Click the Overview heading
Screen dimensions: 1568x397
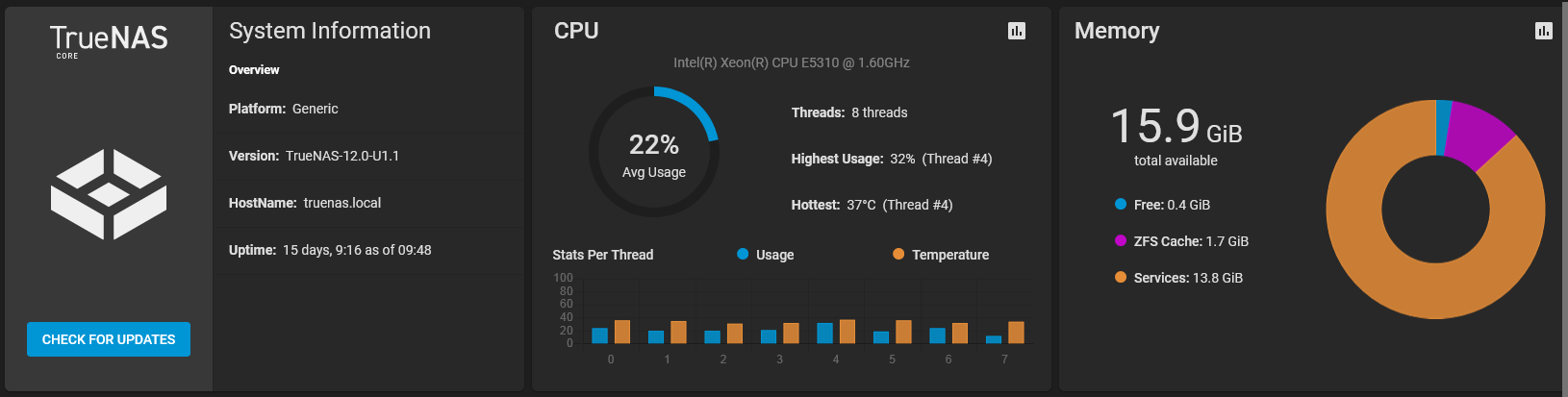(x=254, y=69)
